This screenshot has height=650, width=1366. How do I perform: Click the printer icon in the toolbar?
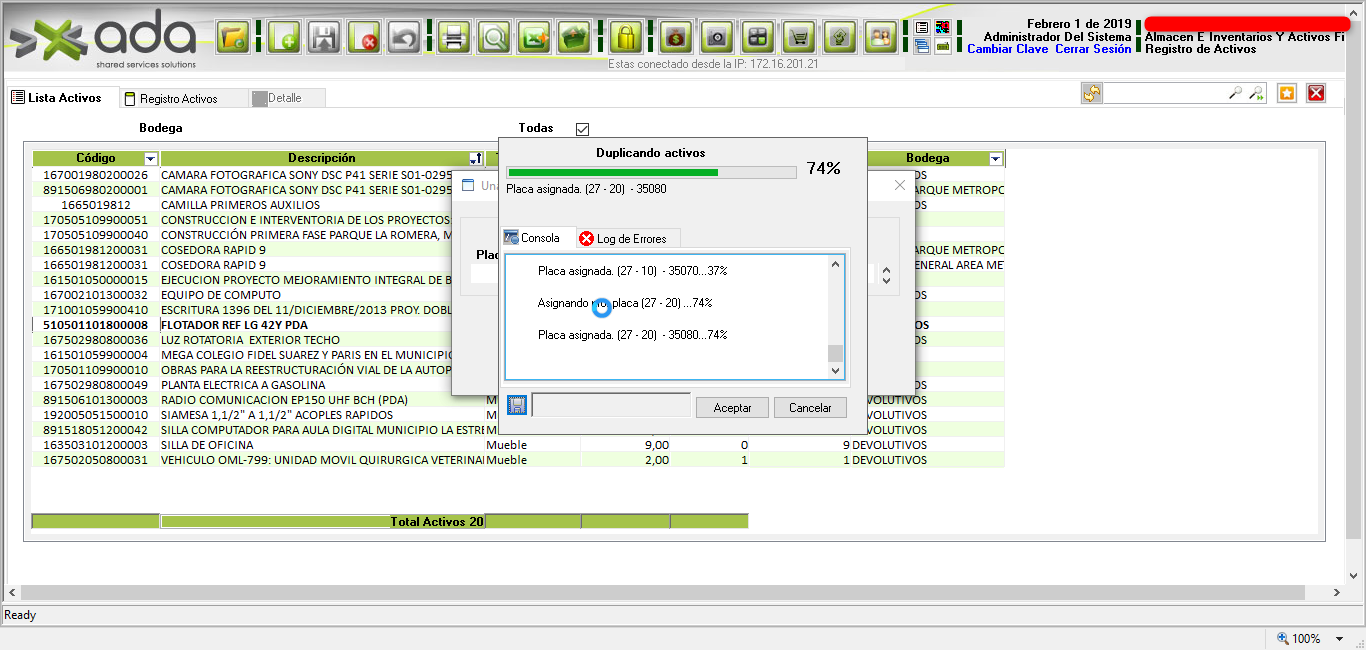[x=454, y=38]
